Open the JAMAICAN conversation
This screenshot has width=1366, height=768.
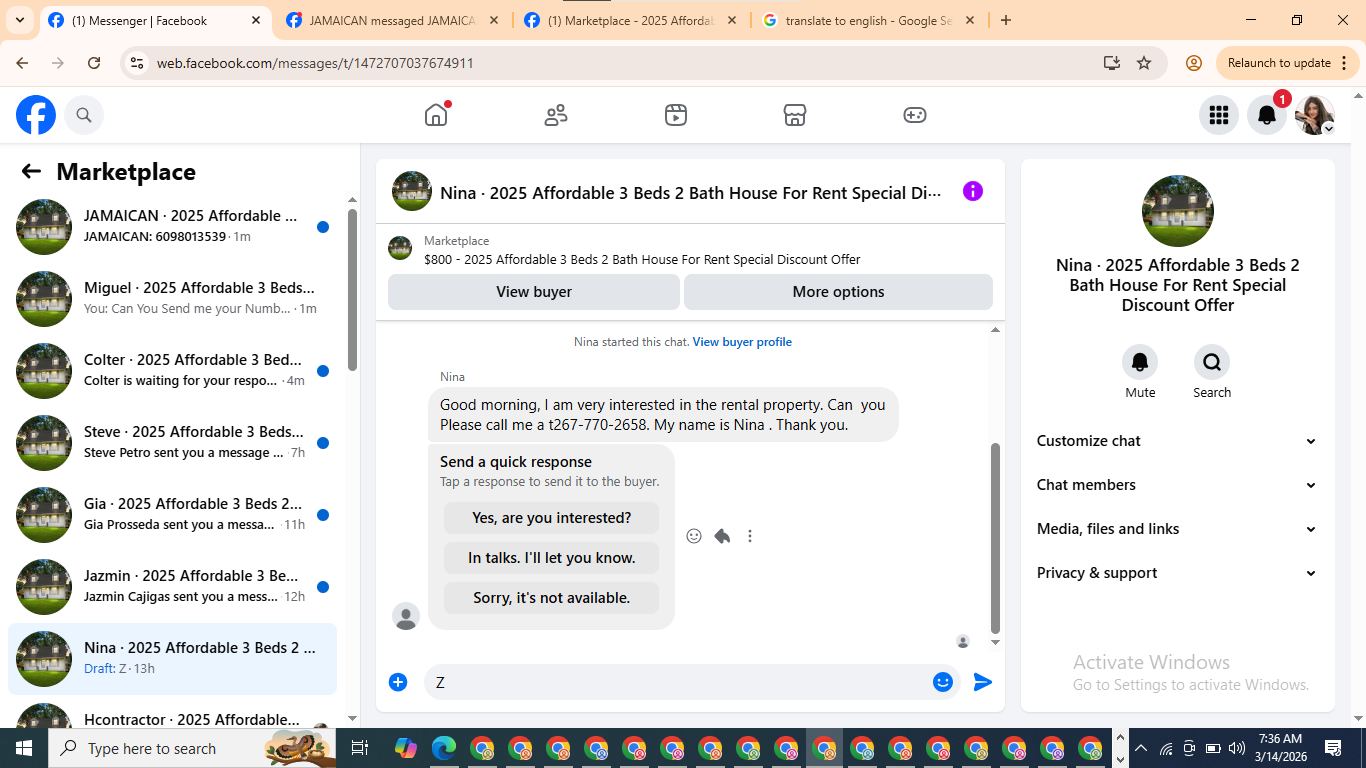pyautogui.click(x=172, y=227)
